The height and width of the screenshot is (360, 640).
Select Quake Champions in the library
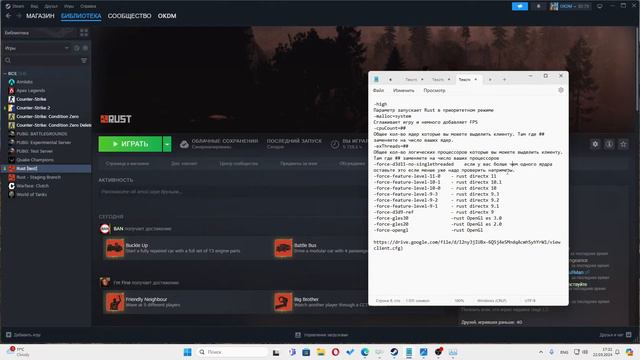(x=35, y=160)
